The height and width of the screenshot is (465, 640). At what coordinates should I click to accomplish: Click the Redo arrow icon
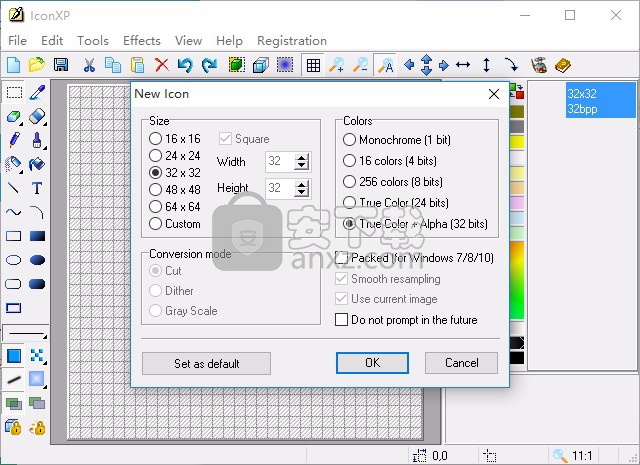tap(210, 65)
